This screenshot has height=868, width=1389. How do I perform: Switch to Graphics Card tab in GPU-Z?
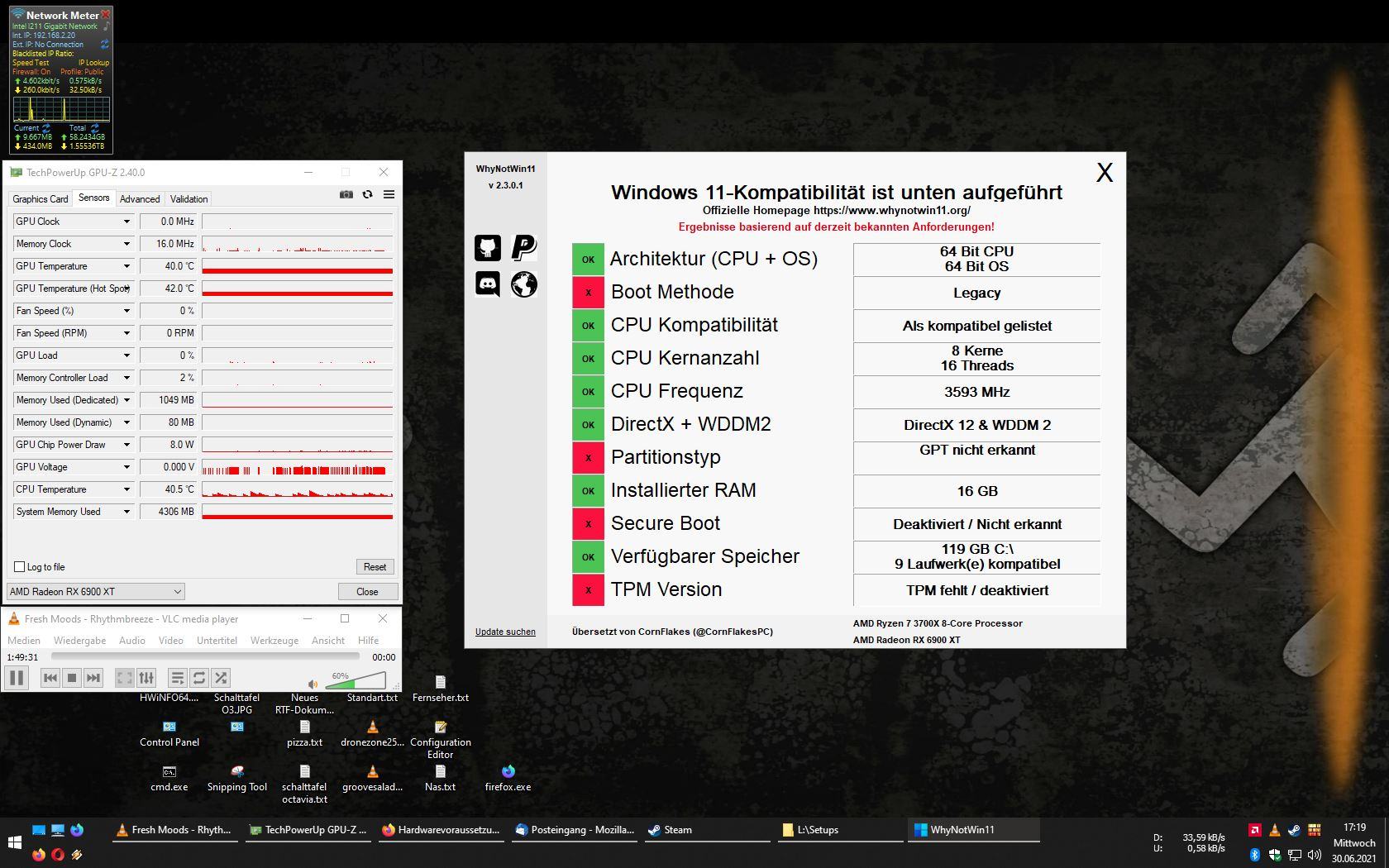[41, 199]
